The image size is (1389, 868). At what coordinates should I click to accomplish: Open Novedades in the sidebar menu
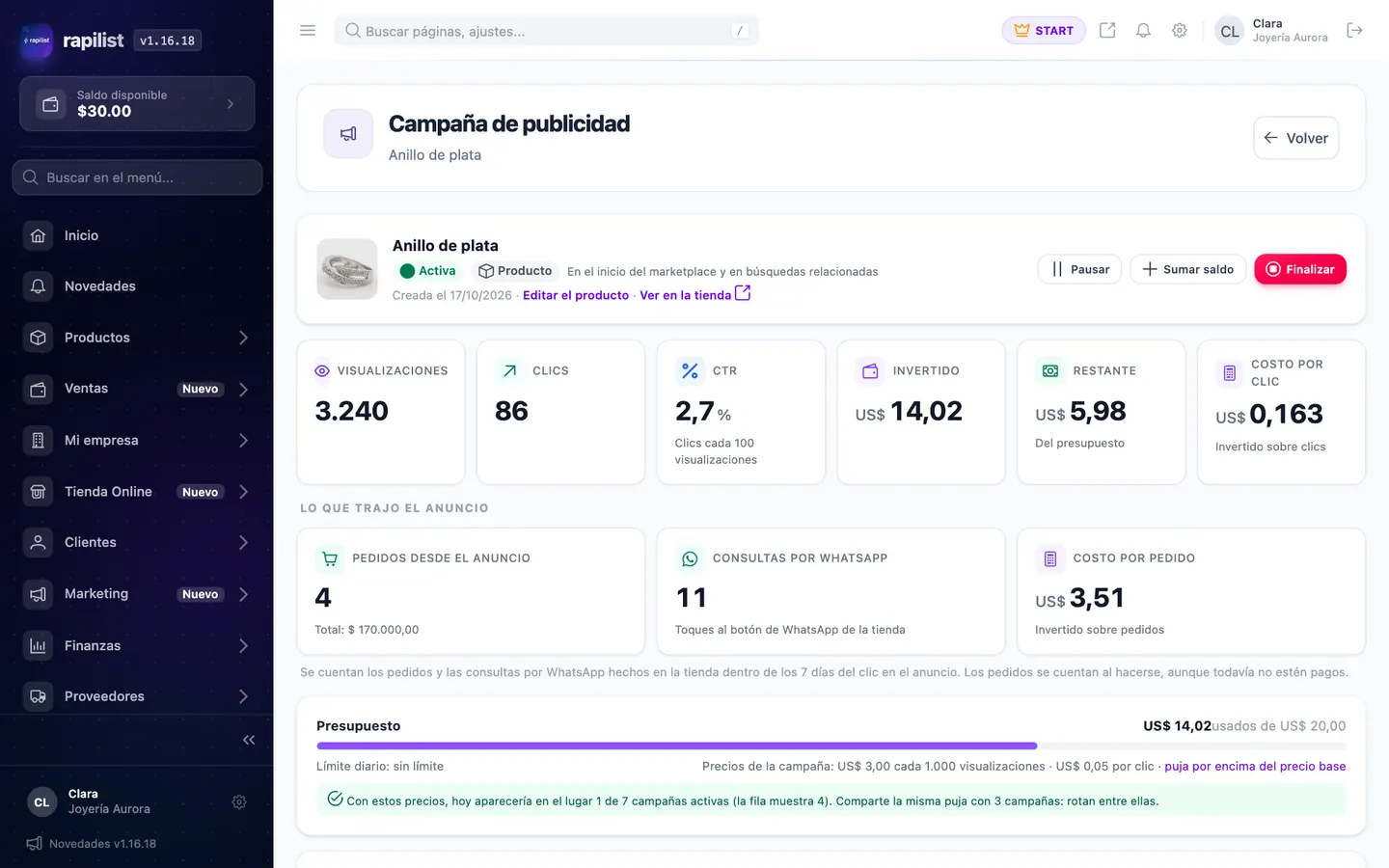coord(137,286)
